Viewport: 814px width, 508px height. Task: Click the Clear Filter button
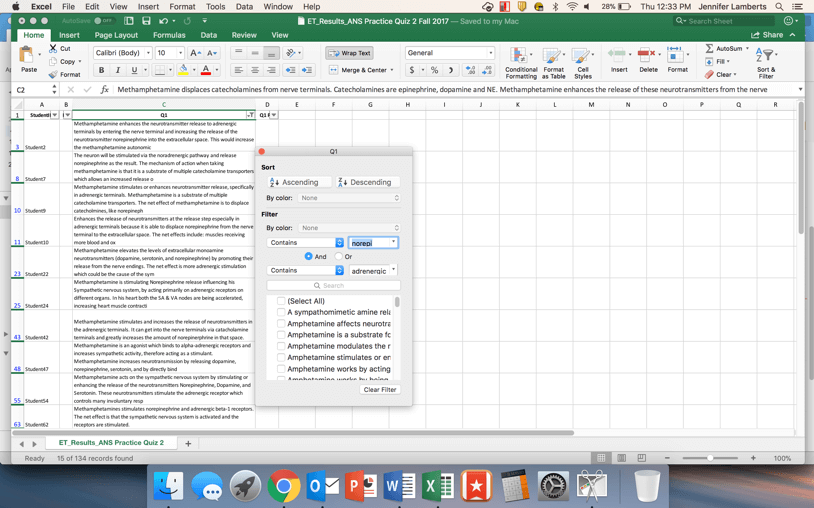380,390
